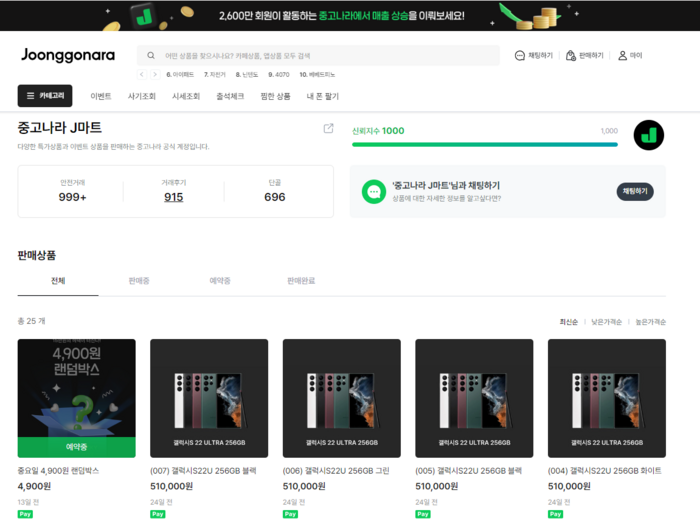Screen dimensions: 700x532
Task: Select trending keyword 9. 4070
Action: click(279, 75)
